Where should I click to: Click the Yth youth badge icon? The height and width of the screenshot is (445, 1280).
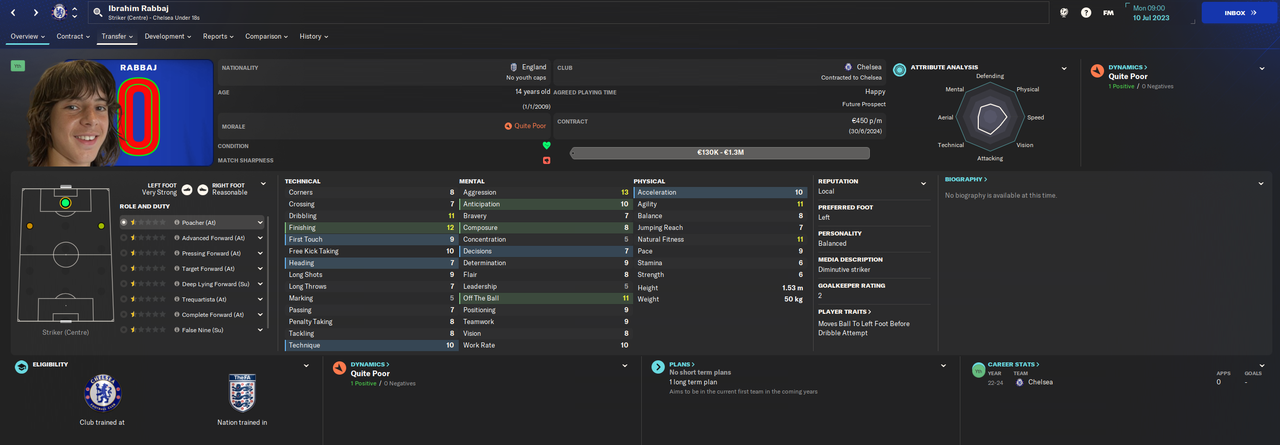click(18, 65)
